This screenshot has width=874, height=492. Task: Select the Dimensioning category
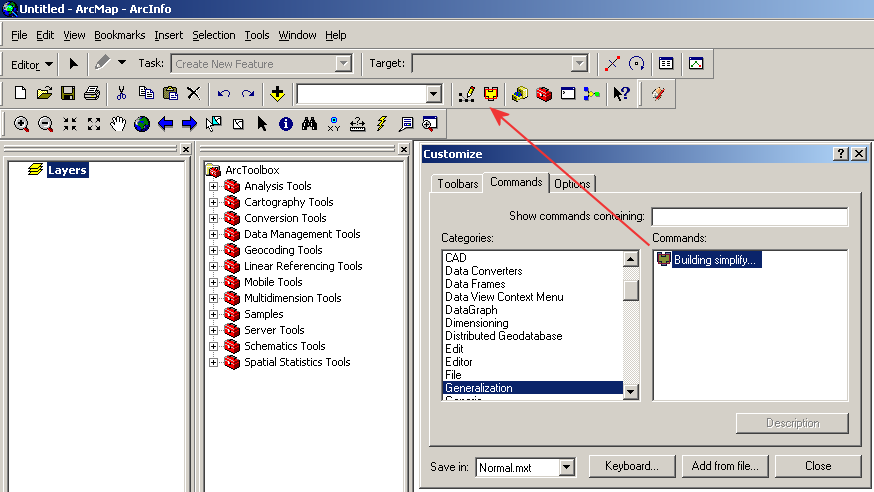tap(477, 323)
